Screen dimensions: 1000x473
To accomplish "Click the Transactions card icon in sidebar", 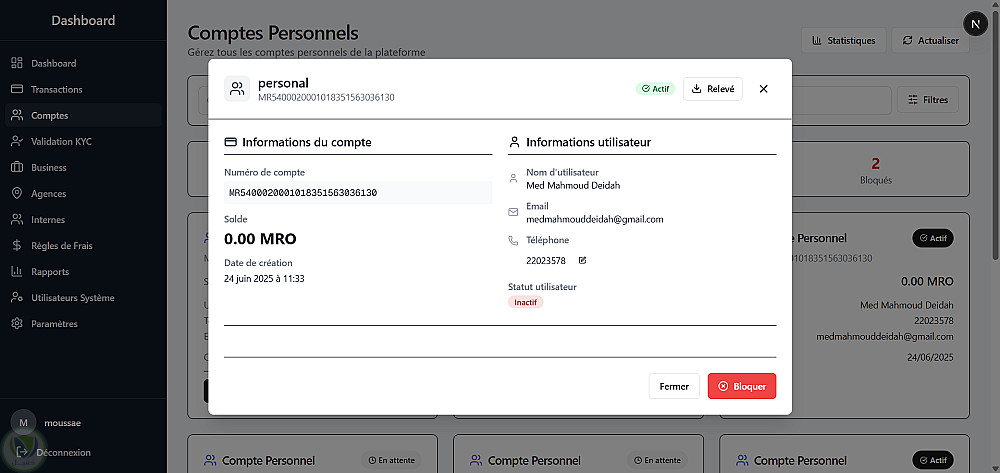I will (x=17, y=89).
